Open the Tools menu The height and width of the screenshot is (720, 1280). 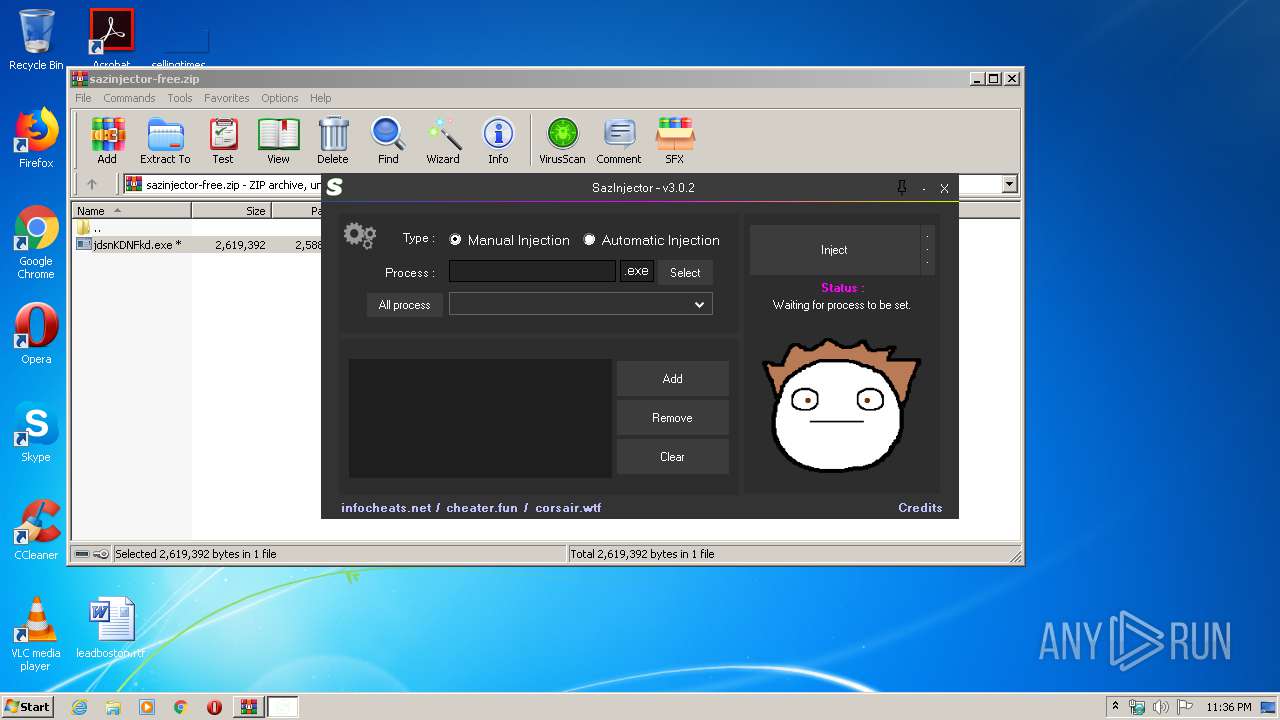click(180, 98)
